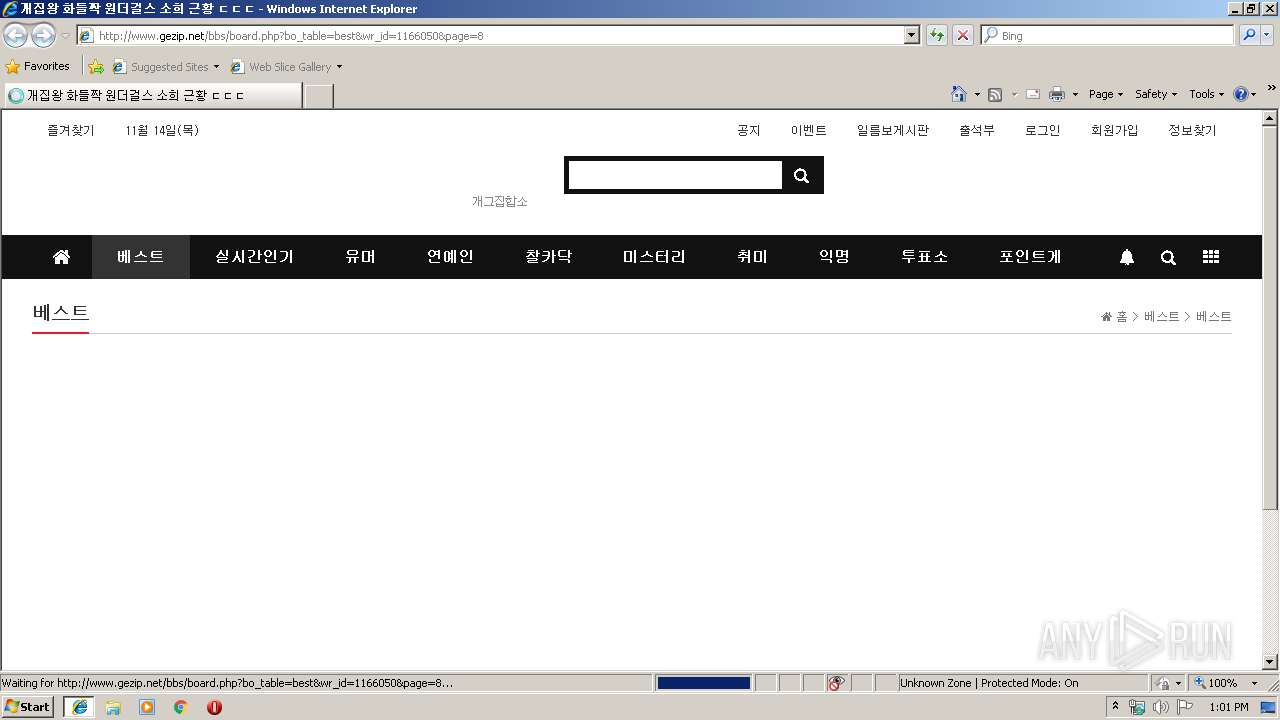1280x720 pixels.
Task: Click the red stop-sign taskbar icon
Action: (x=214, y=707)
